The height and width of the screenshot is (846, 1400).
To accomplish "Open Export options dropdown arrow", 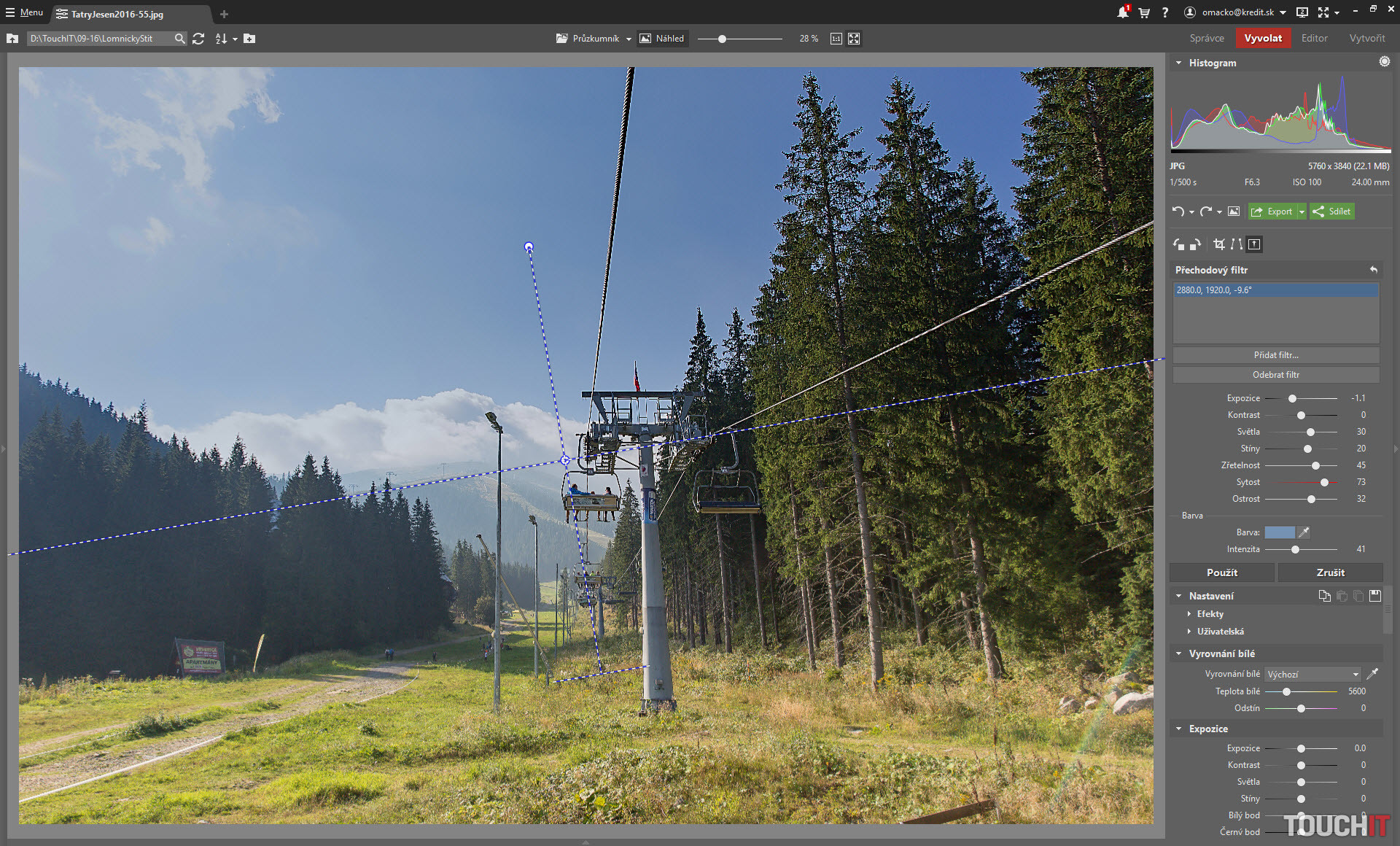I will click(x=1302, y=212).
